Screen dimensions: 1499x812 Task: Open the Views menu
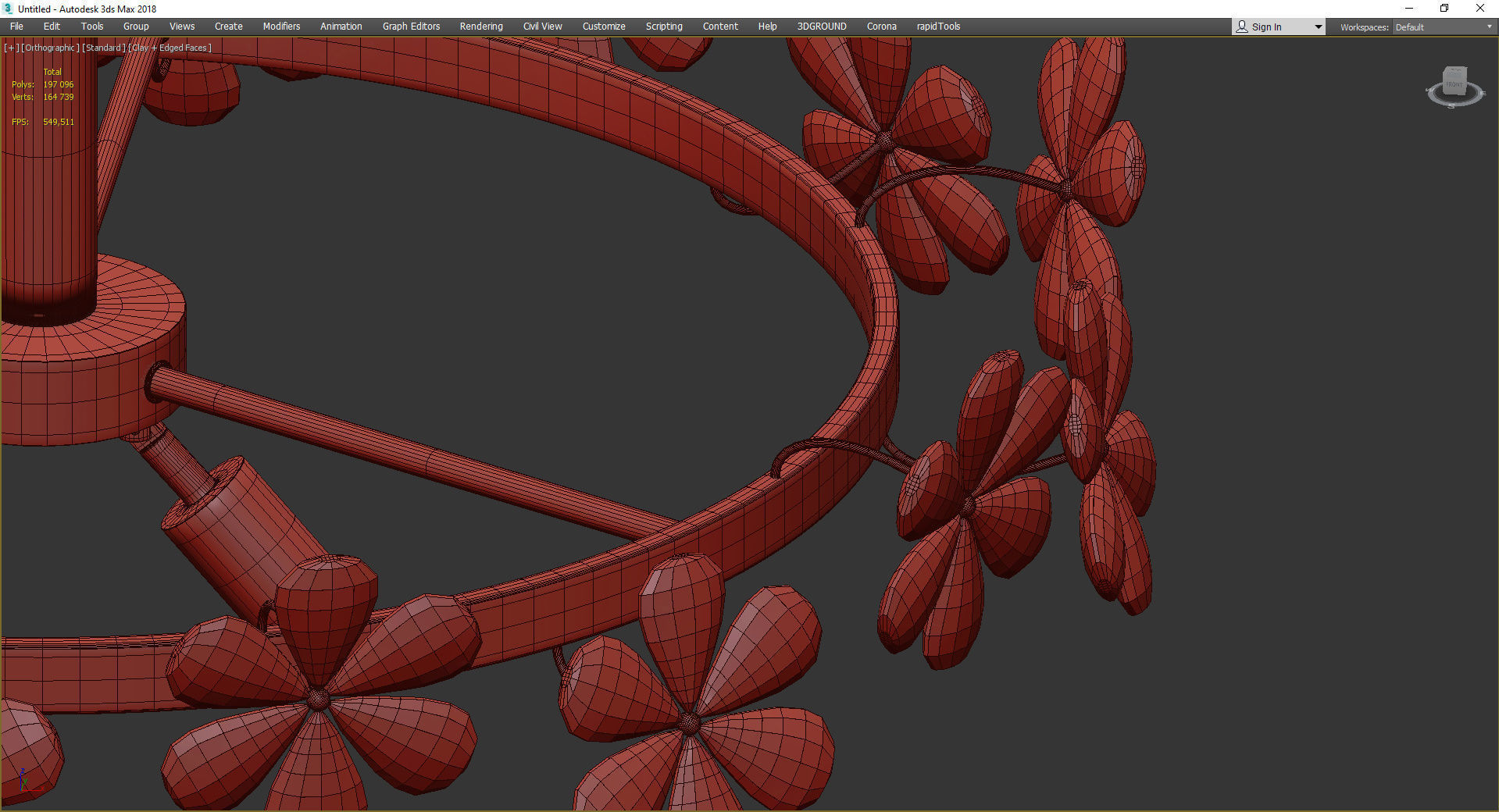(x=182, y=27)
